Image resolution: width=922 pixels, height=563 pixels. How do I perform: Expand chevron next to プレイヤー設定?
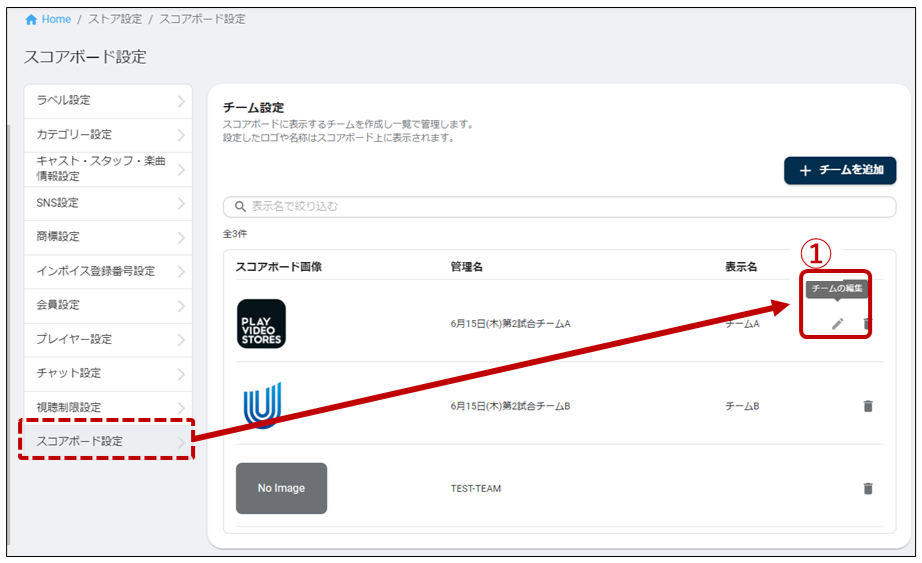tap(181, 340)
